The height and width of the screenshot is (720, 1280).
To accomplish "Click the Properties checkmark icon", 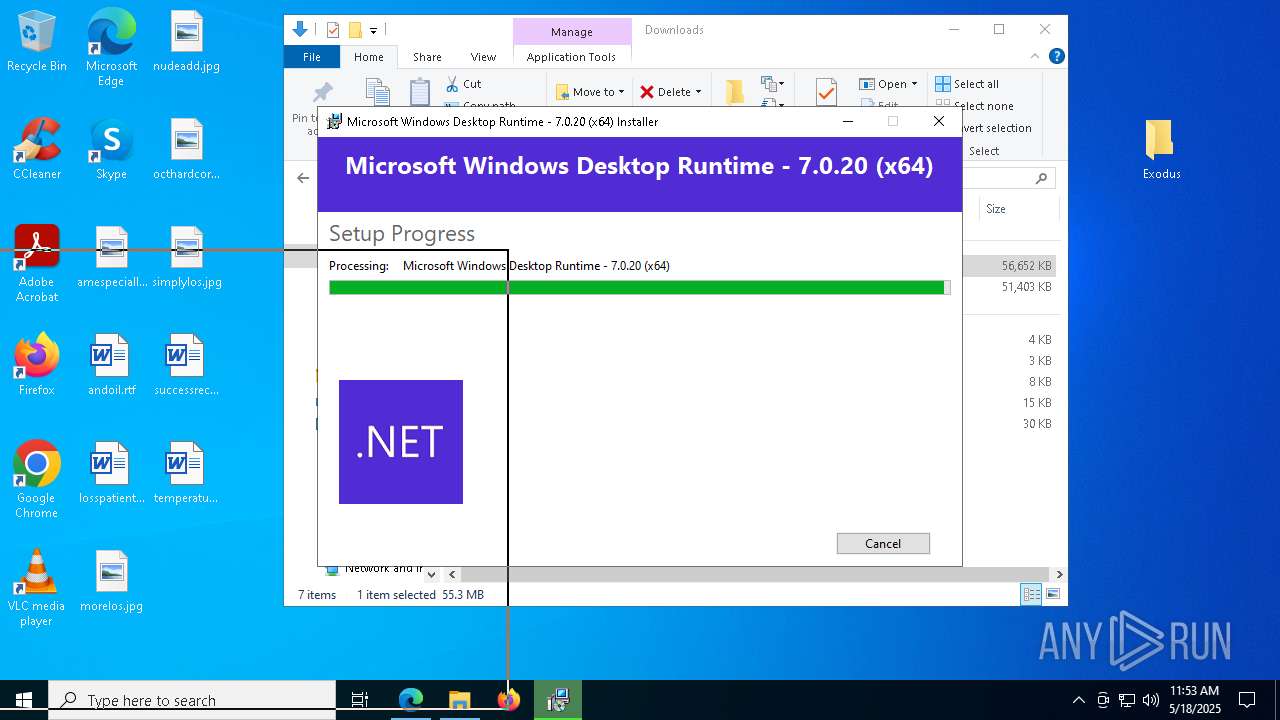I will pos(826,92).
